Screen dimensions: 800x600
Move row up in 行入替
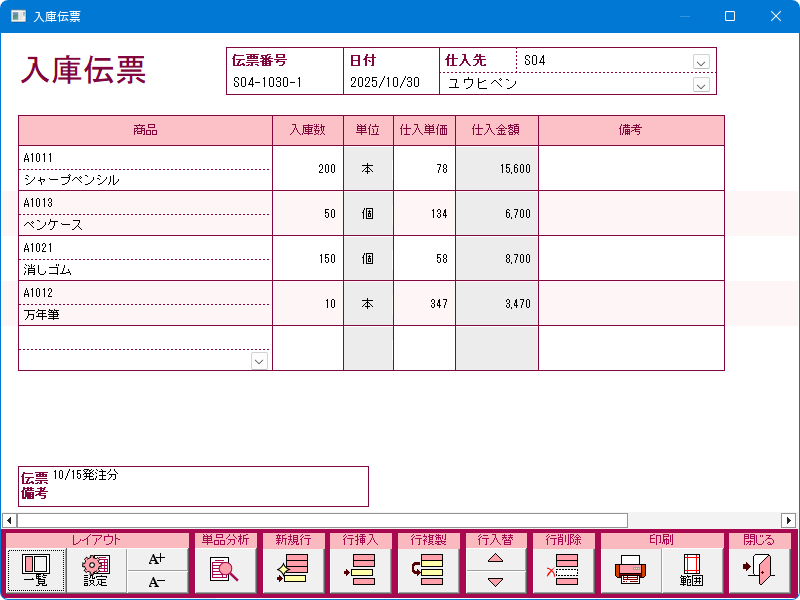pos(495,560)
